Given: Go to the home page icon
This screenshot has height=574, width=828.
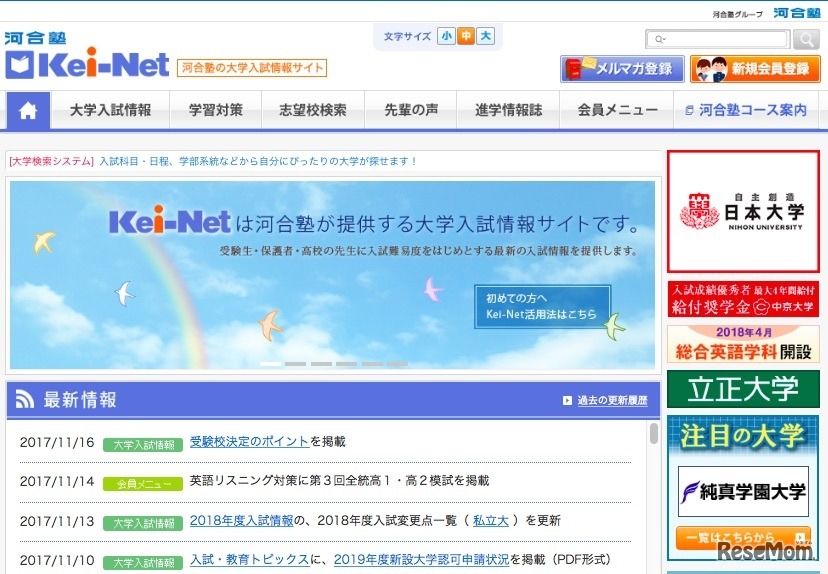Looking at the screenshot, I should pyautogui.click(x=29, y=110).
